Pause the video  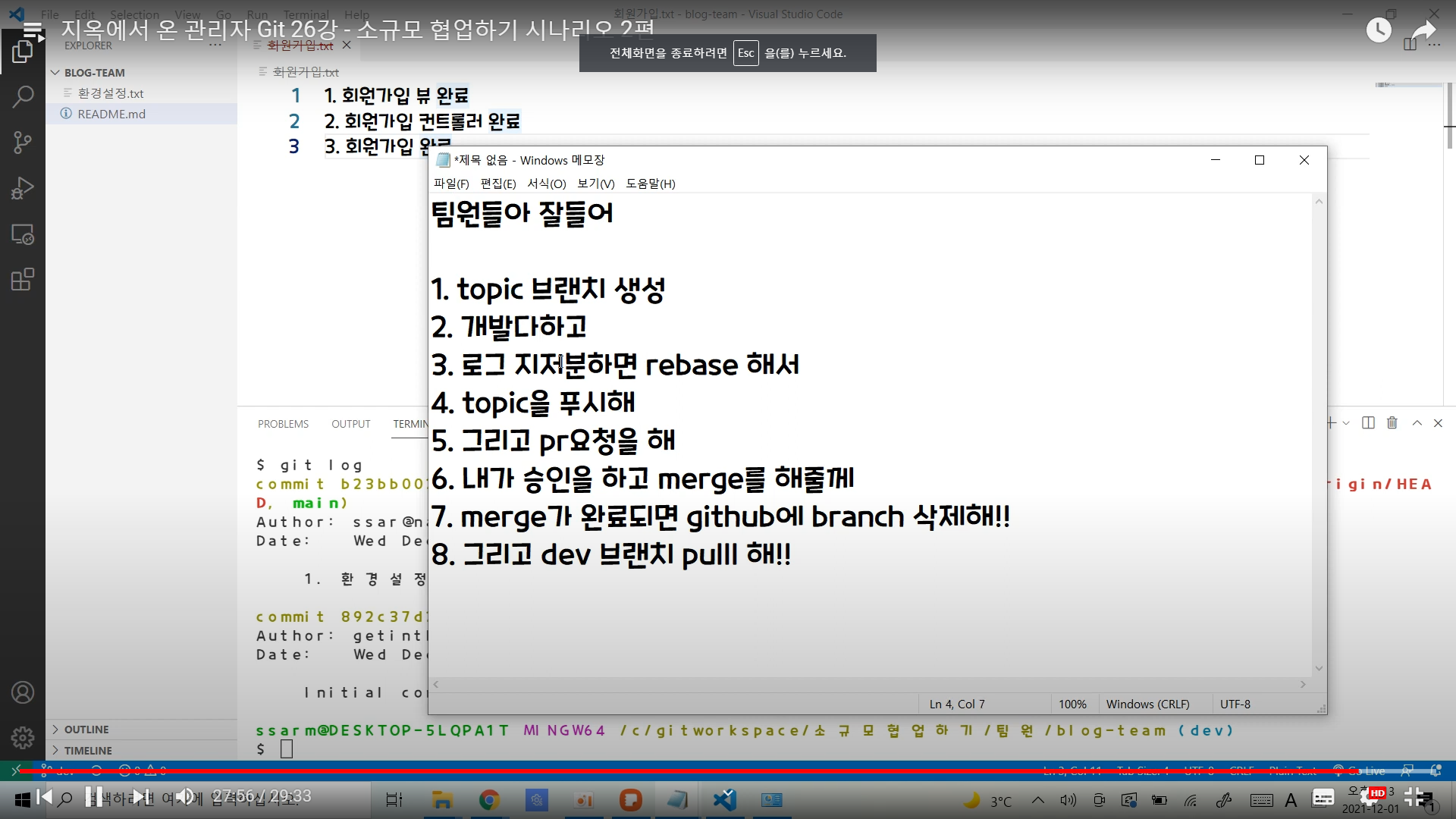coord(93,796)
